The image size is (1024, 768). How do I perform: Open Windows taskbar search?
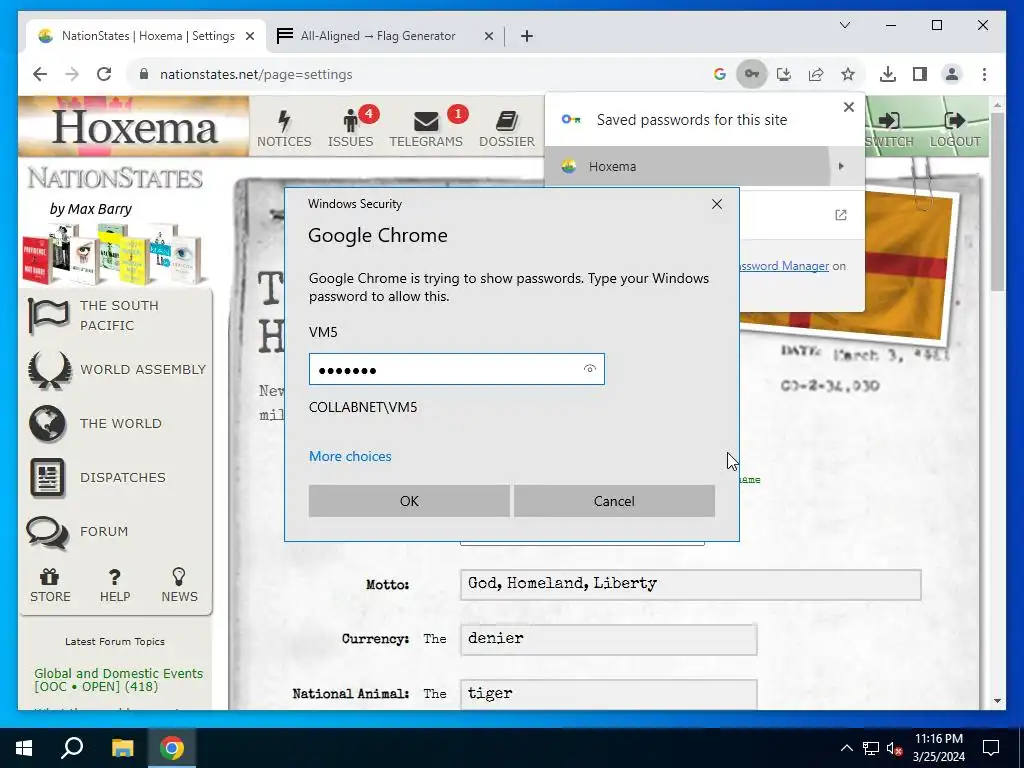[x=72, y=748]
